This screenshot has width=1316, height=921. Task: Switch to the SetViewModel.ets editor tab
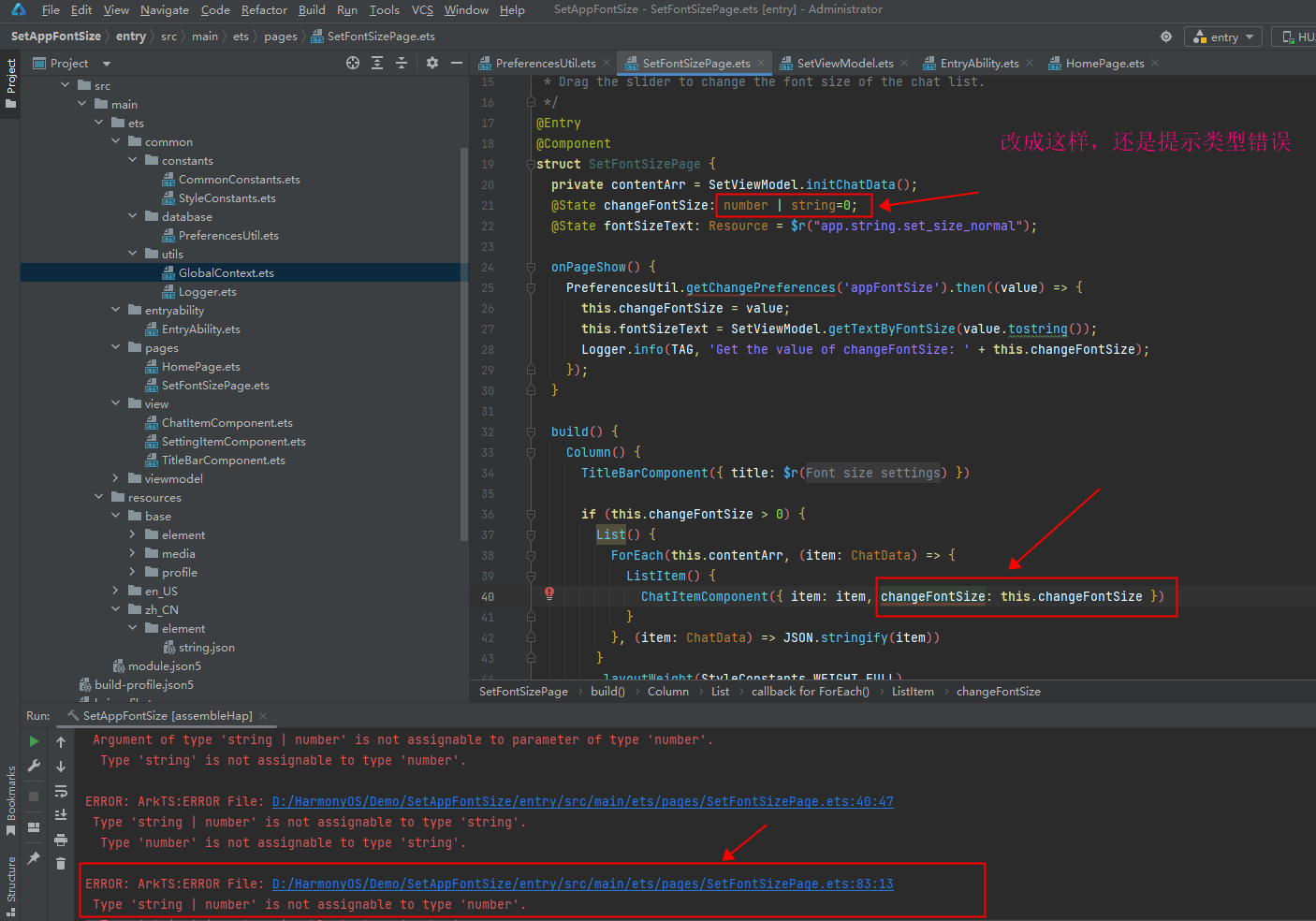(x=844, y=63)
